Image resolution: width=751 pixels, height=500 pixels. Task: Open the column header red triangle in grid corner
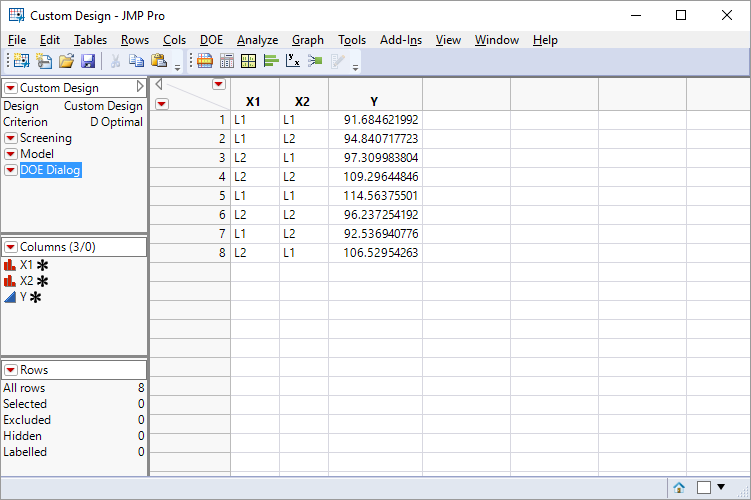coord(219,84)
